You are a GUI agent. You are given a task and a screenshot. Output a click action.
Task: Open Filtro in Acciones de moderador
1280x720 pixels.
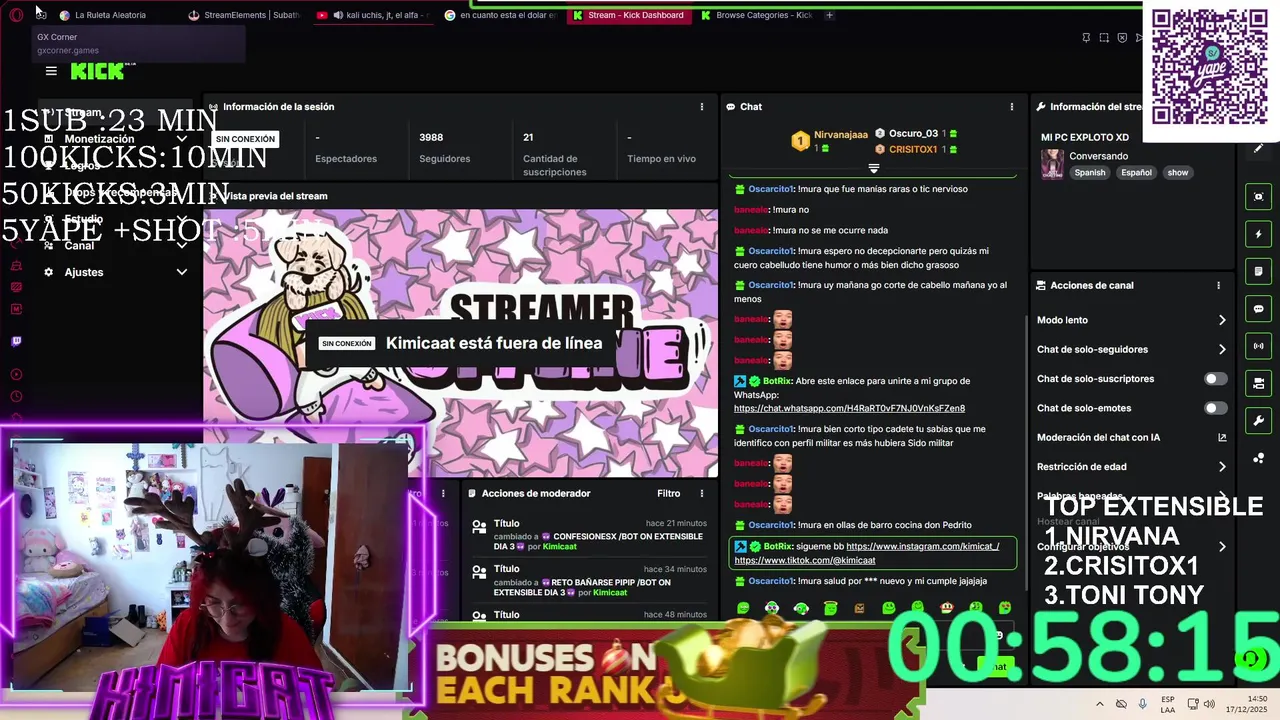[668, 493]
